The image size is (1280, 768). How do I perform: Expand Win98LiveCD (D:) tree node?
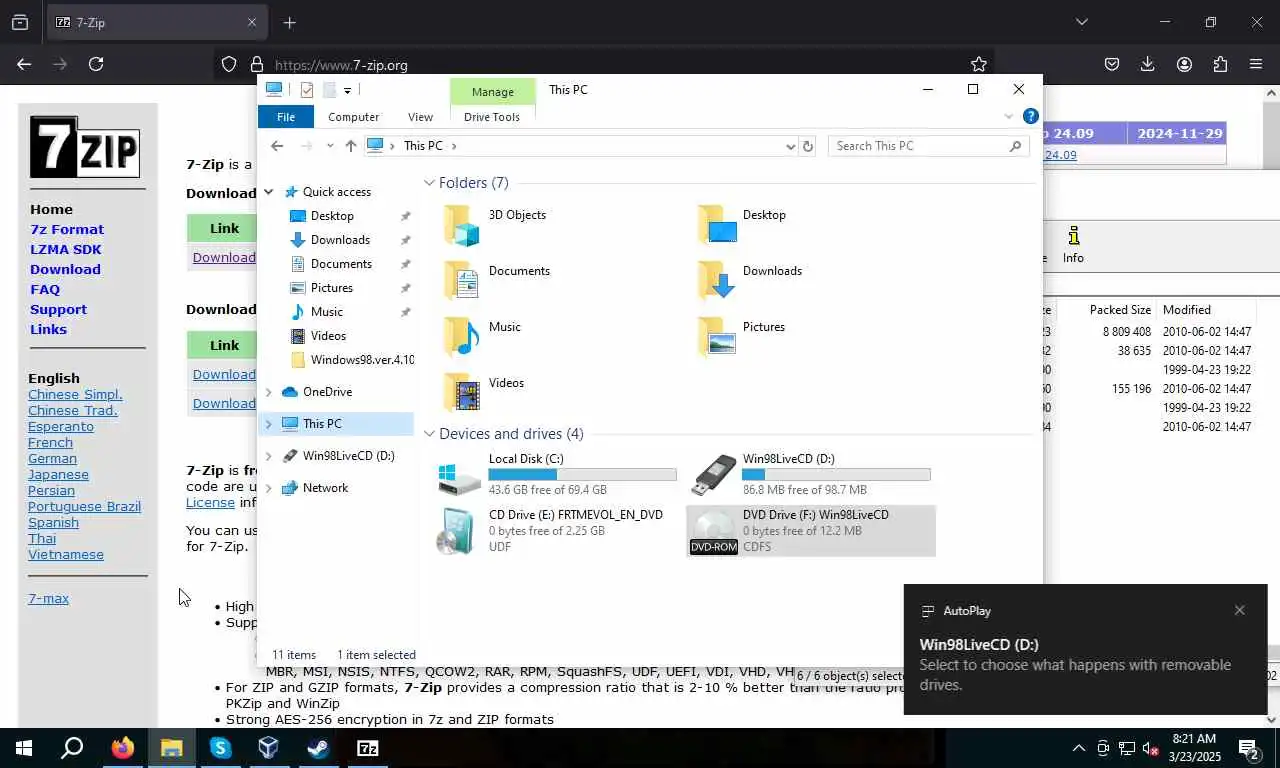pyautogui.click(x=269, y=456)
